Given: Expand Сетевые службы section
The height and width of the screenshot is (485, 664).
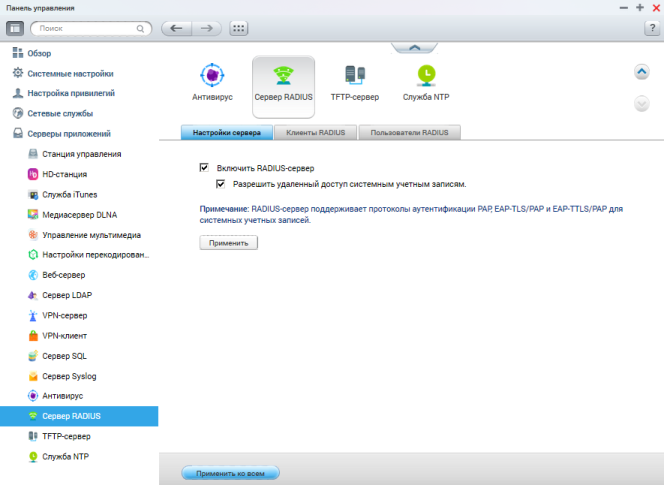Looking at the screenshot, I should point(53,113).
